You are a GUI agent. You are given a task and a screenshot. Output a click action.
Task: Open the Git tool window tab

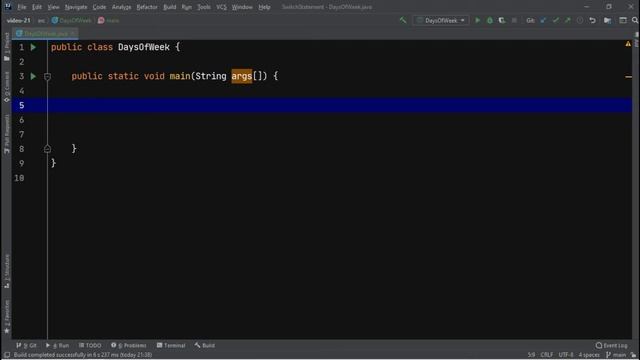click(26, 346)
